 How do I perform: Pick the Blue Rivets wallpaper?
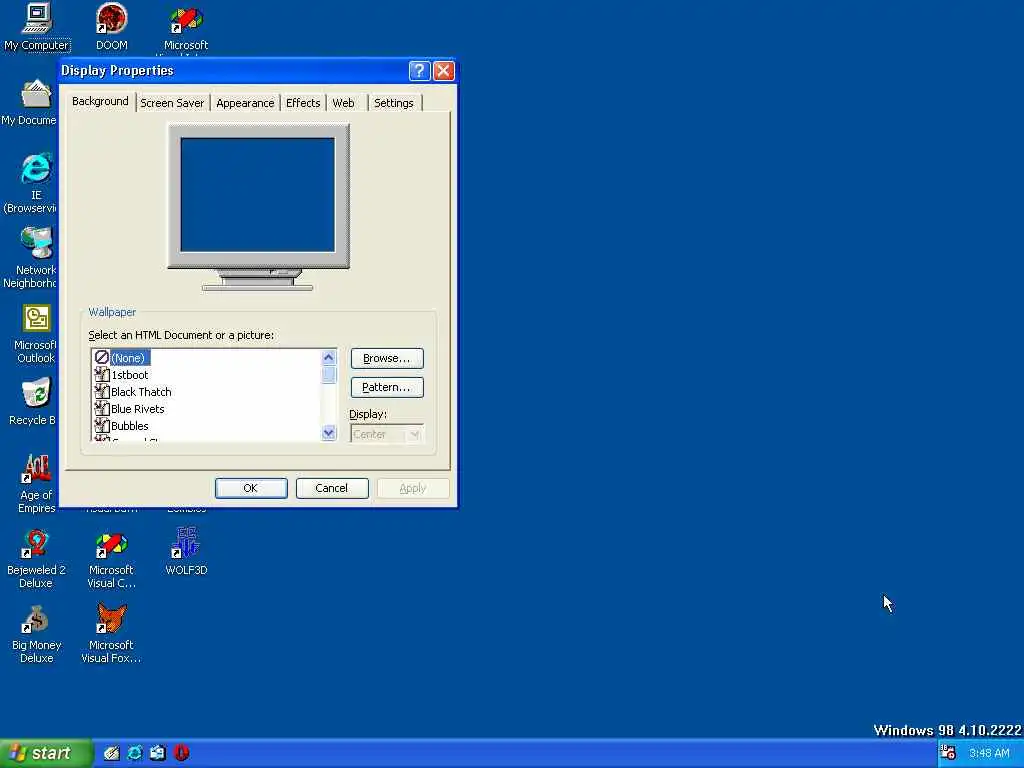(129, 409)
